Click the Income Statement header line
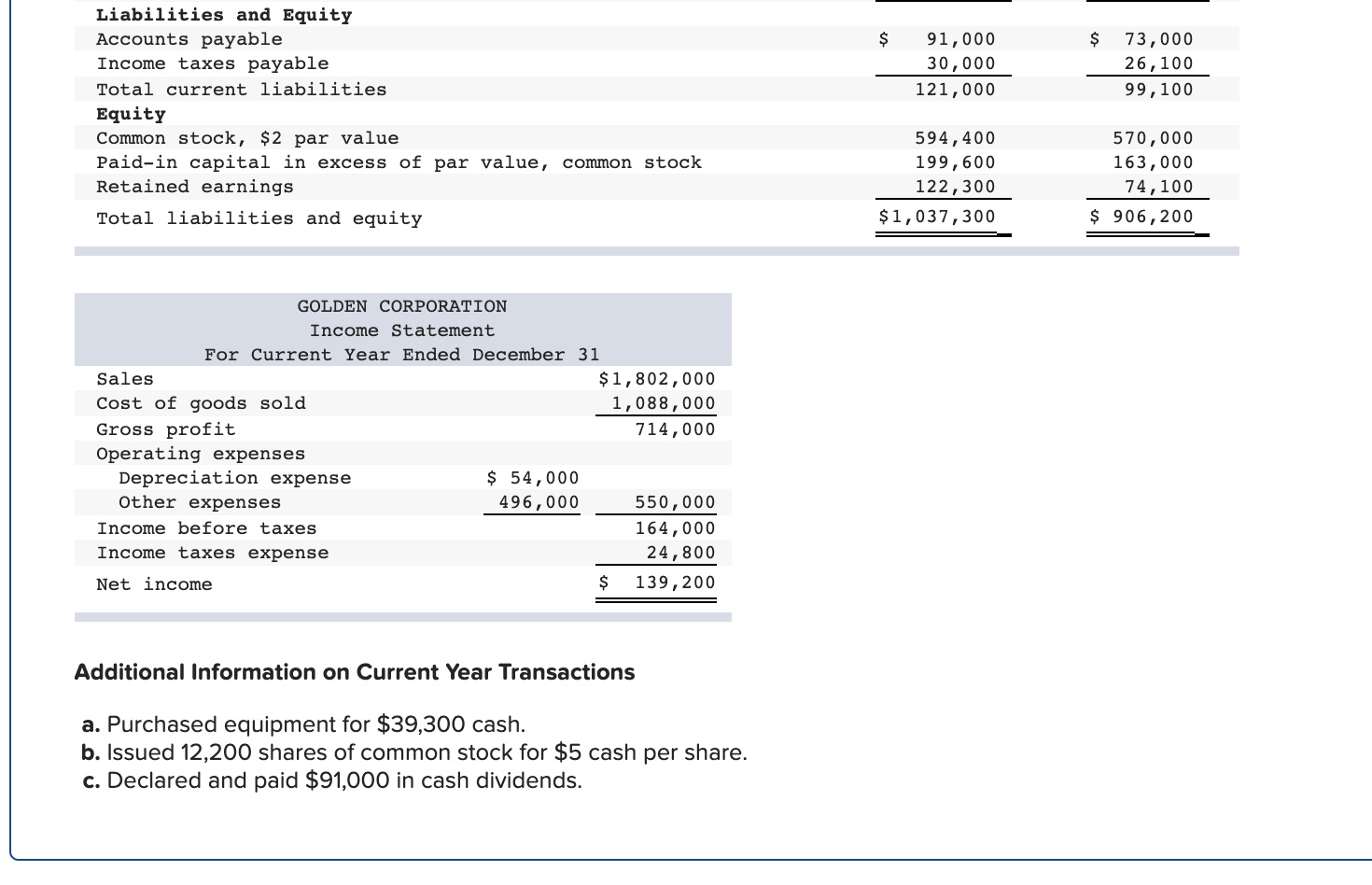This screenshot has width=1372, height=885. pos(401,330)
